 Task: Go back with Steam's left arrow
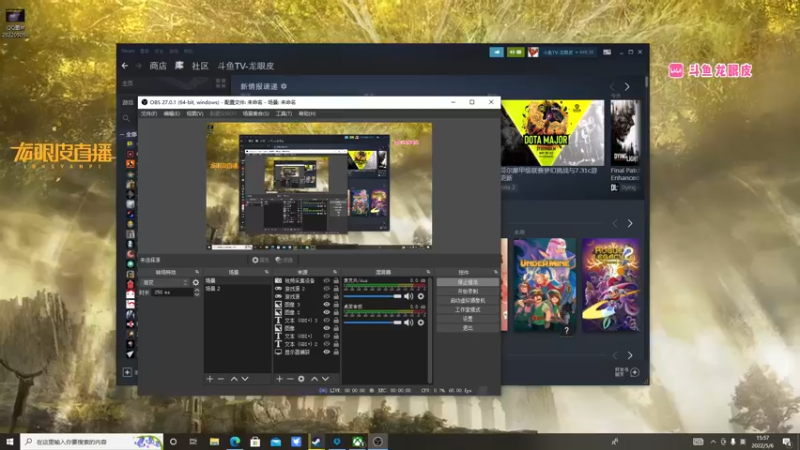coord(125,66)
